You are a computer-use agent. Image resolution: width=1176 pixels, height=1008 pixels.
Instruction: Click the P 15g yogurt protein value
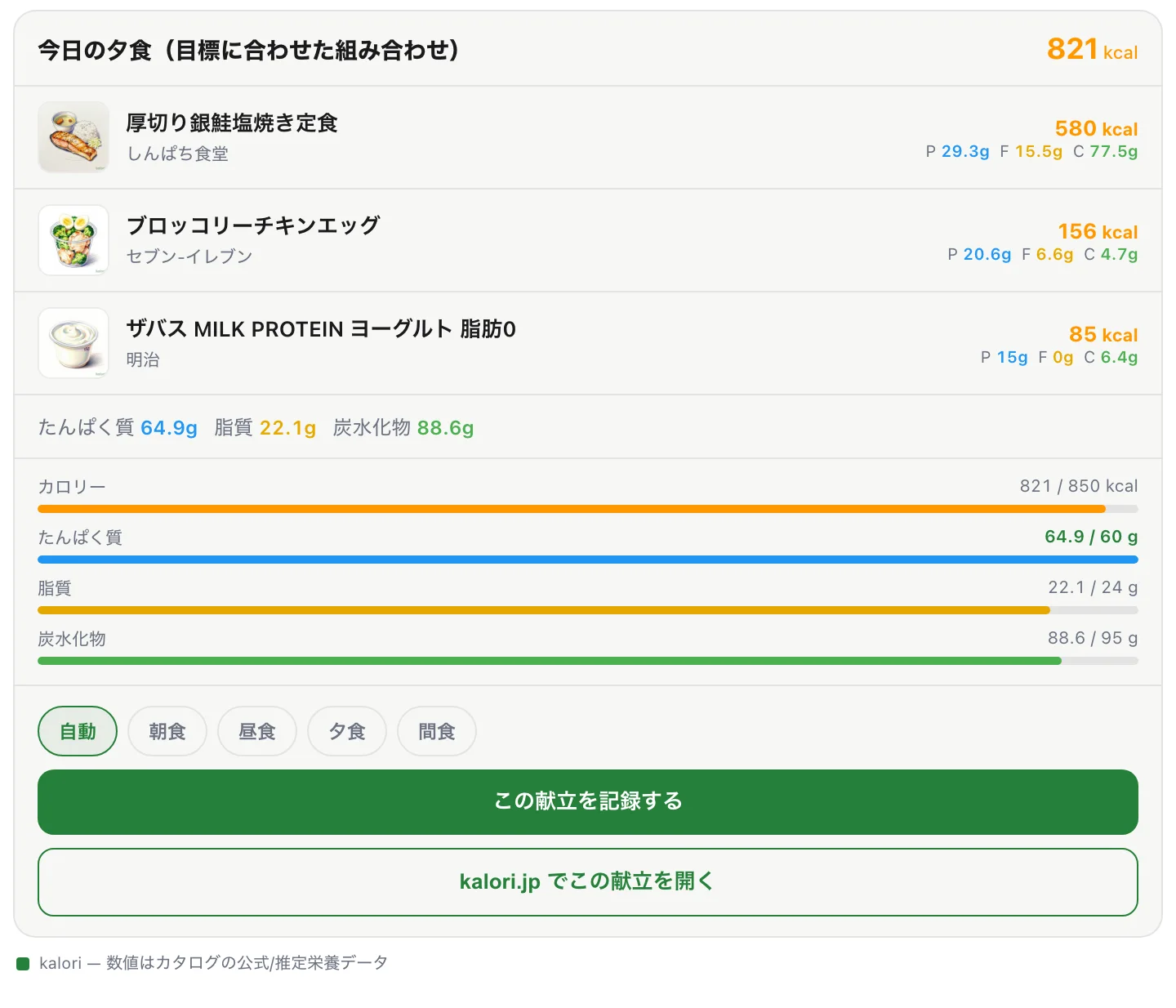point(1004,357)
